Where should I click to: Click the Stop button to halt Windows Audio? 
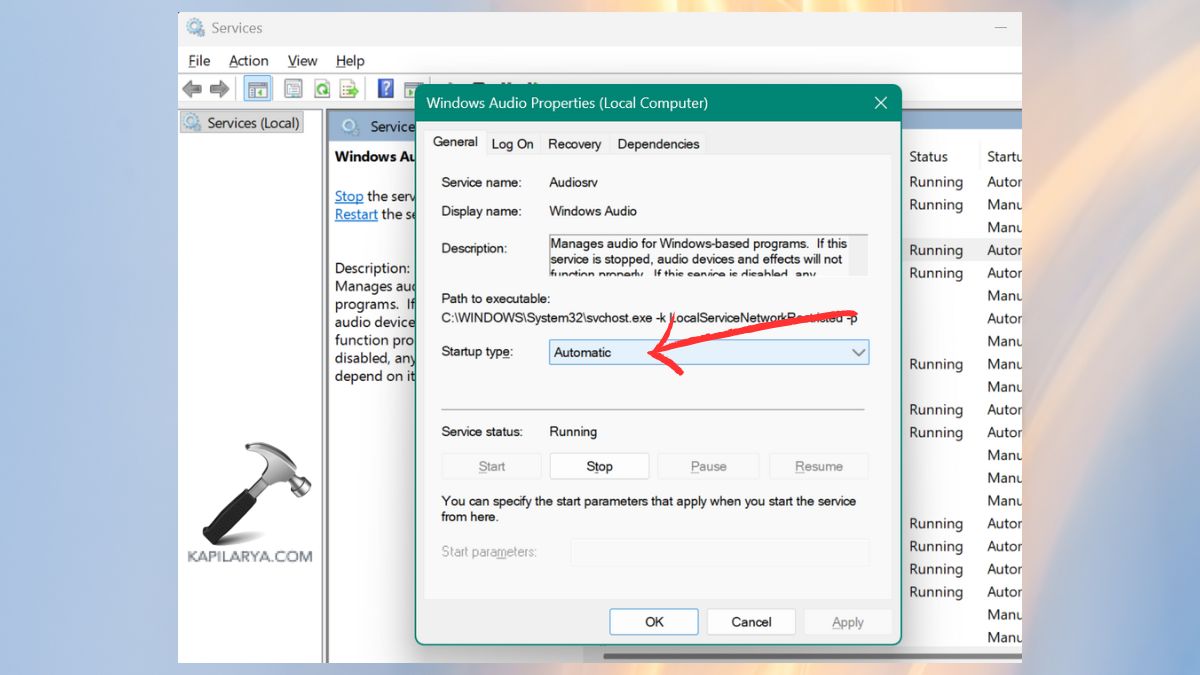599,465
